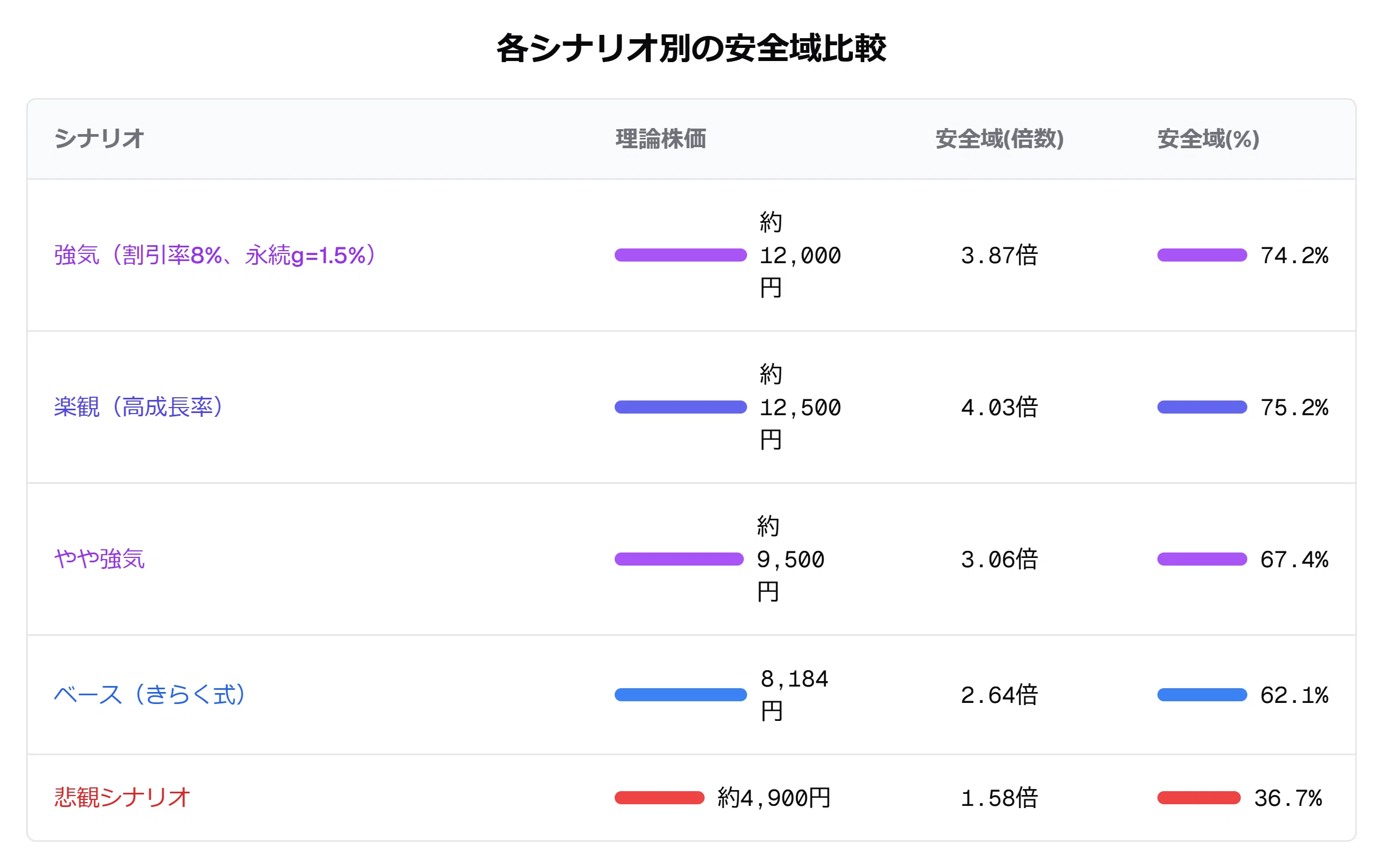The image size is (1383, 868).
Task: Click the 安全域(倍数) column header
Action: pos(999,139)
